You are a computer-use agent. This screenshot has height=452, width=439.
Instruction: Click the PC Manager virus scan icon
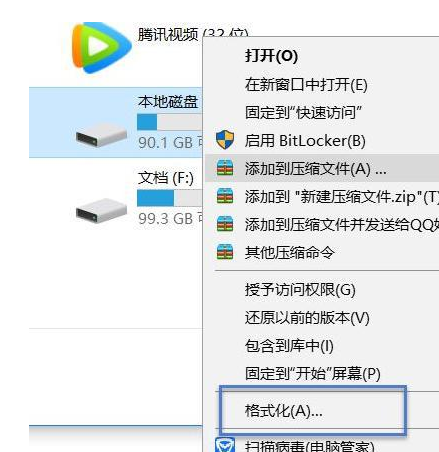pos(225,445)
